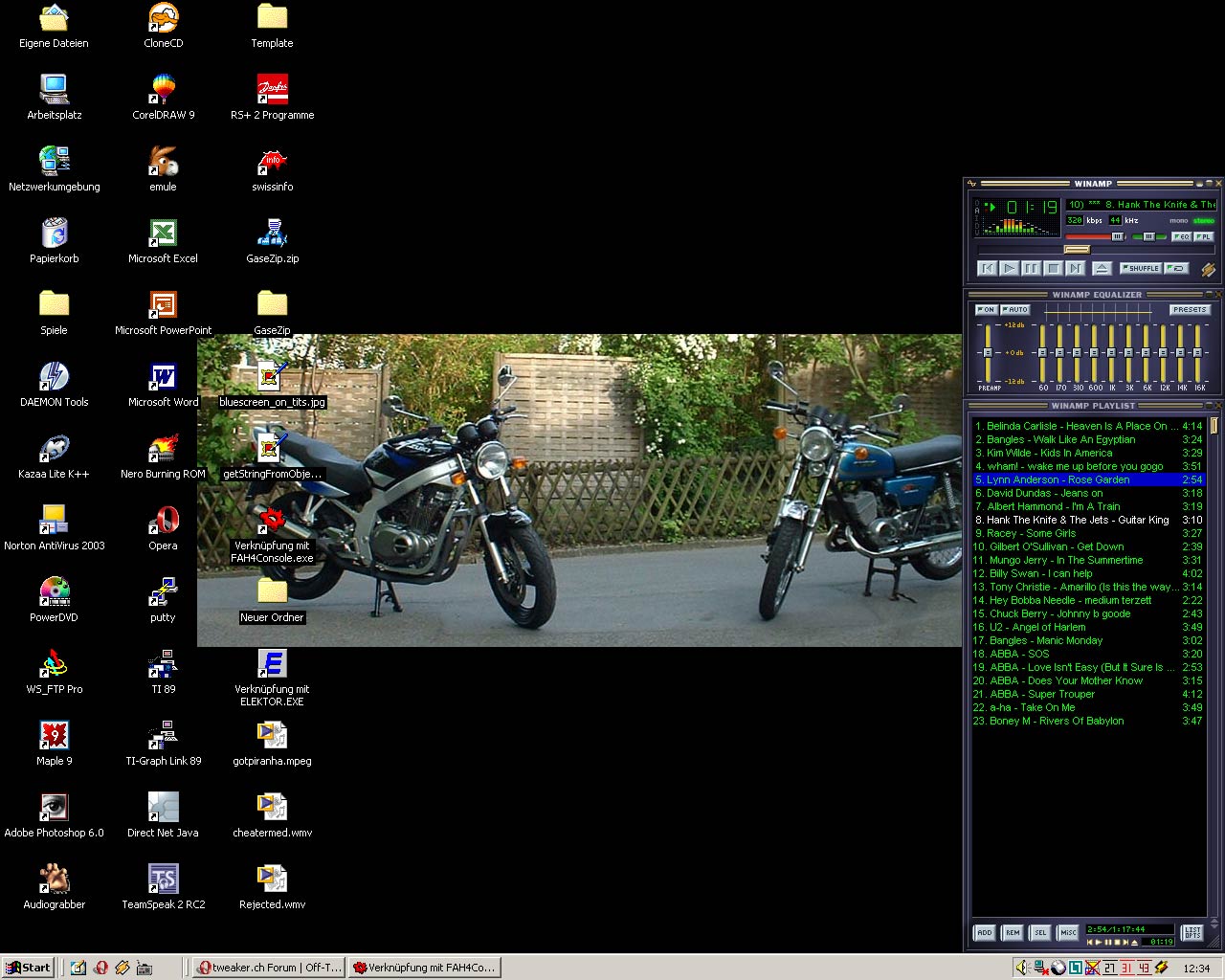Viewport: 1225px width, 980px height.
Task: Open the Windows Start menu
Action: point(28,968)
